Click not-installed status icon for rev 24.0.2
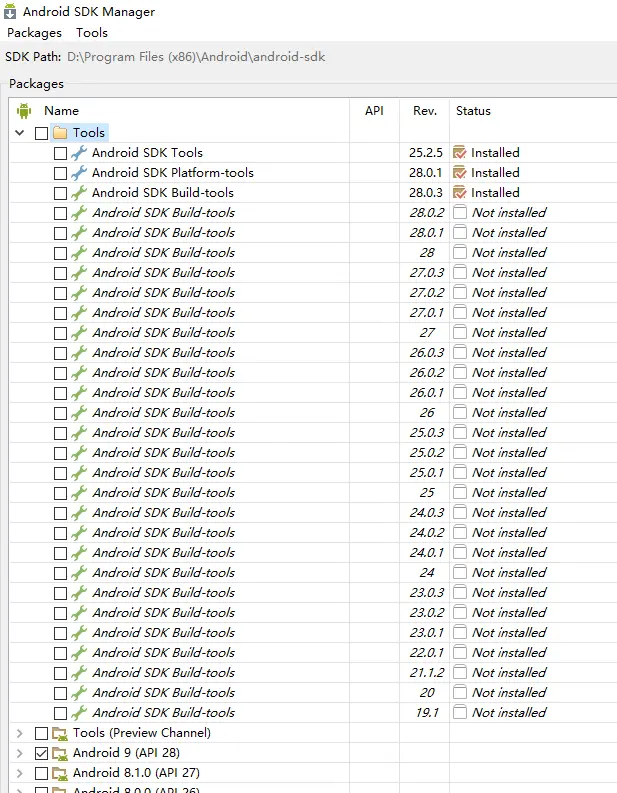 point(460,532)
